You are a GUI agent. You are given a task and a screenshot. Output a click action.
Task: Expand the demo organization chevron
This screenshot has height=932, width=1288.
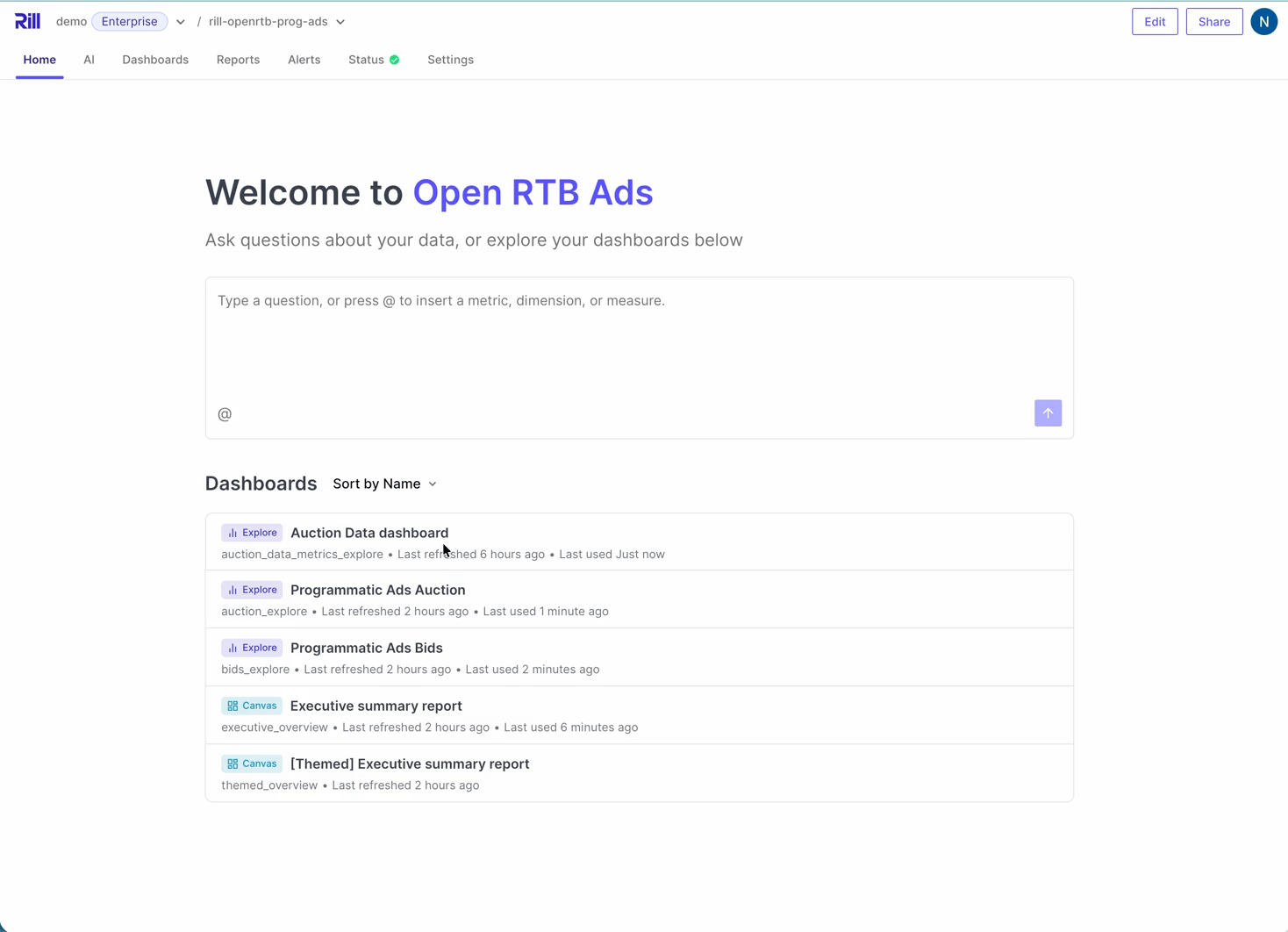181,22
